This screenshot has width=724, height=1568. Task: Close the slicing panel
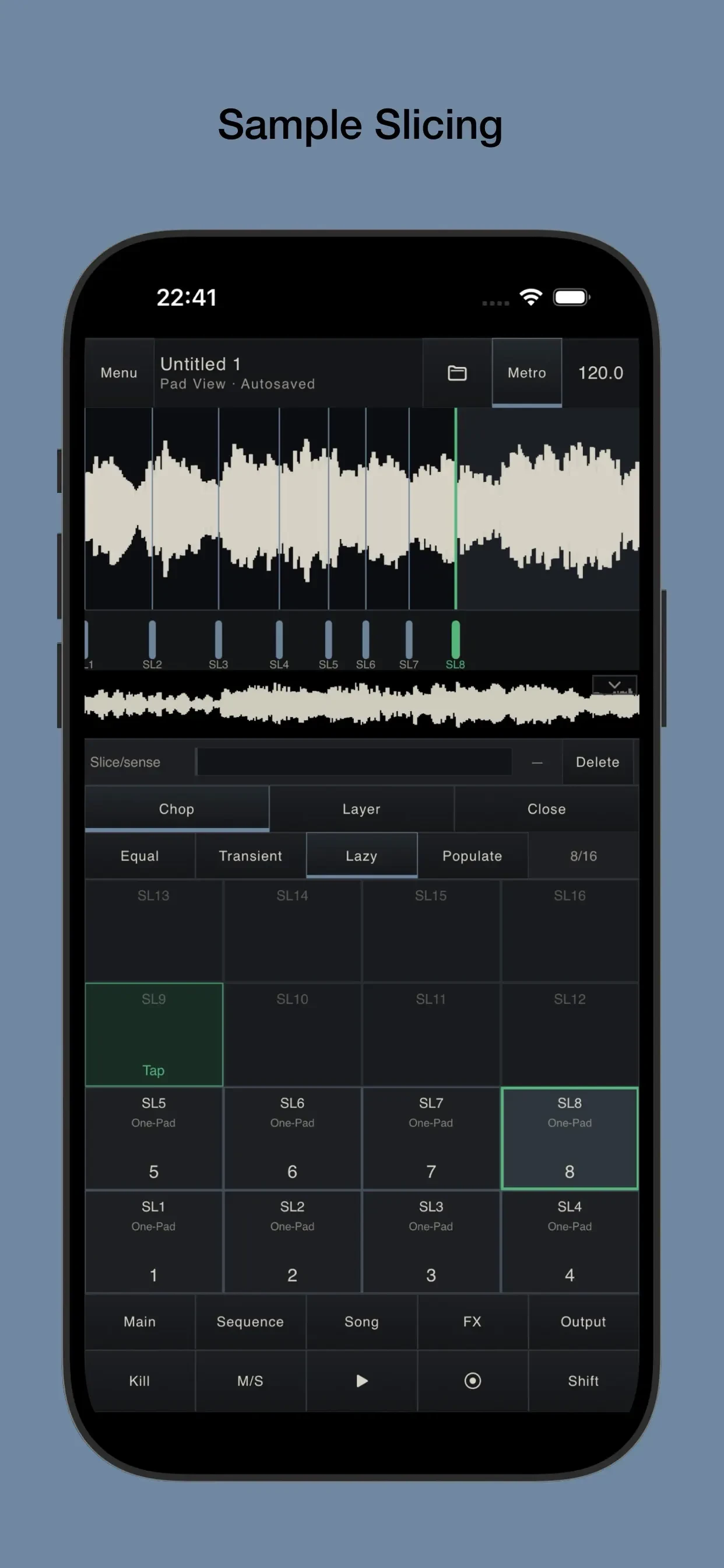(x=546, y=808)
